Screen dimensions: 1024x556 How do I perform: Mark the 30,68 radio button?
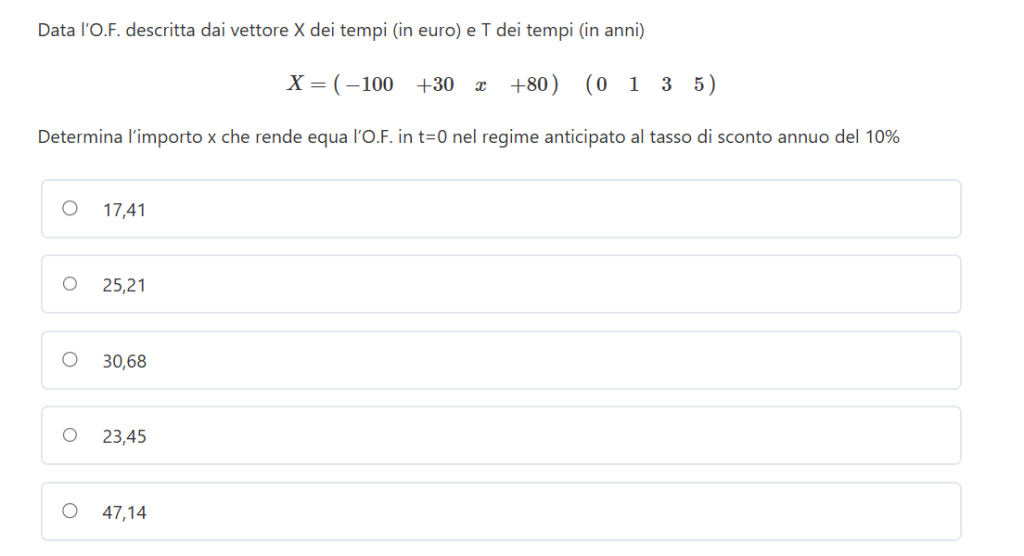[x=70, y=360]
